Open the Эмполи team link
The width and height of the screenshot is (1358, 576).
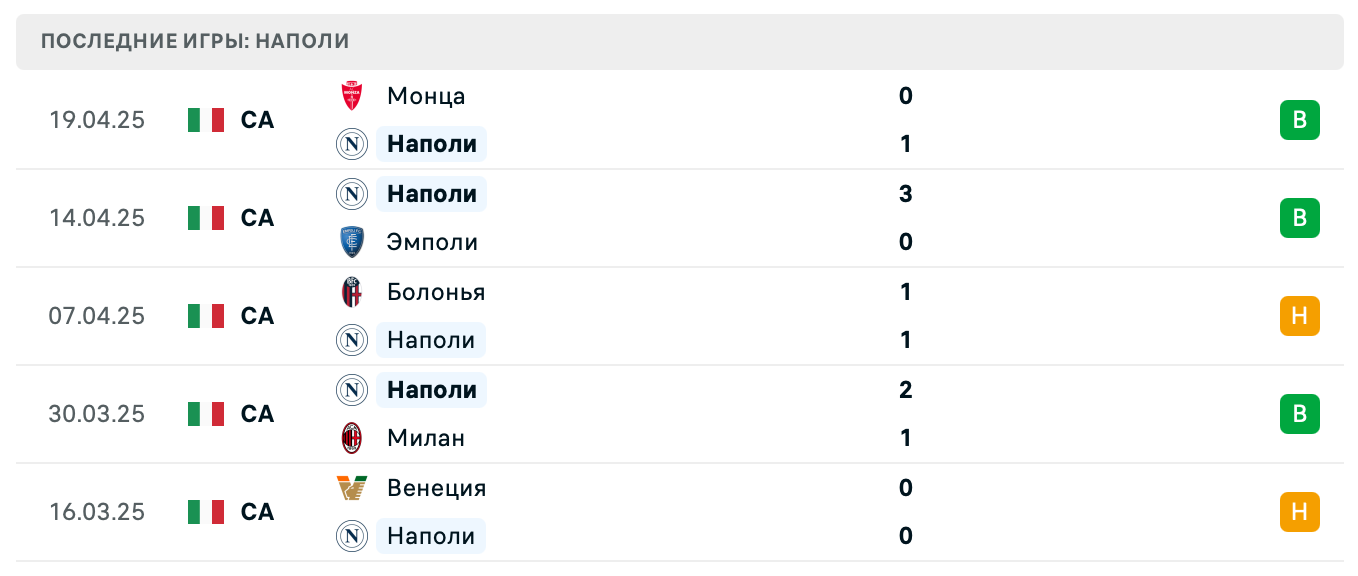click(432, 242)
